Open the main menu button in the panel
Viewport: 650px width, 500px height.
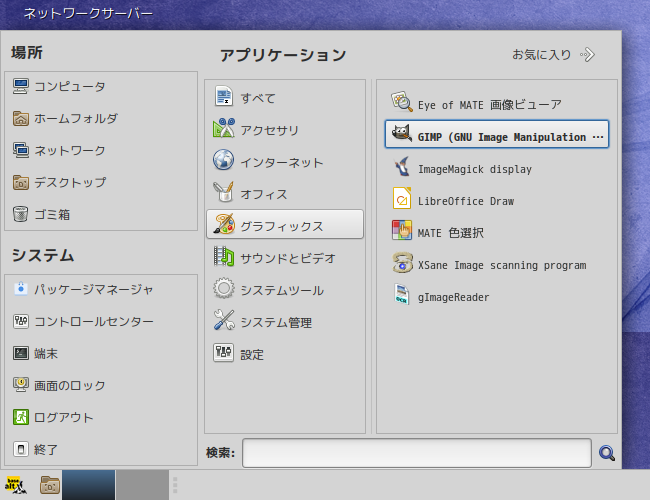tap(16, 485)
